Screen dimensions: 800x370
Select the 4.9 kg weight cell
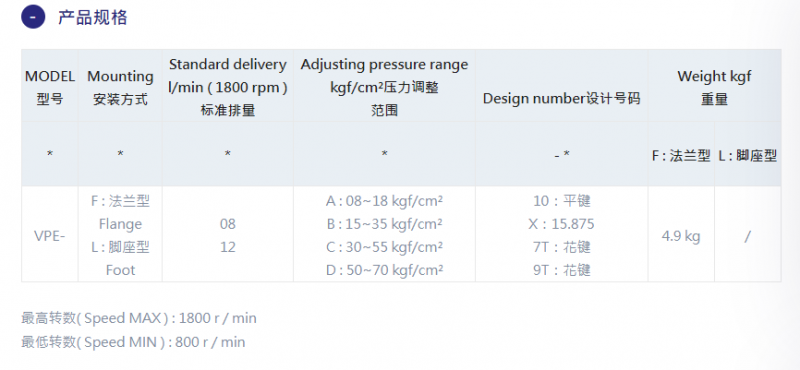pos(681,236)
